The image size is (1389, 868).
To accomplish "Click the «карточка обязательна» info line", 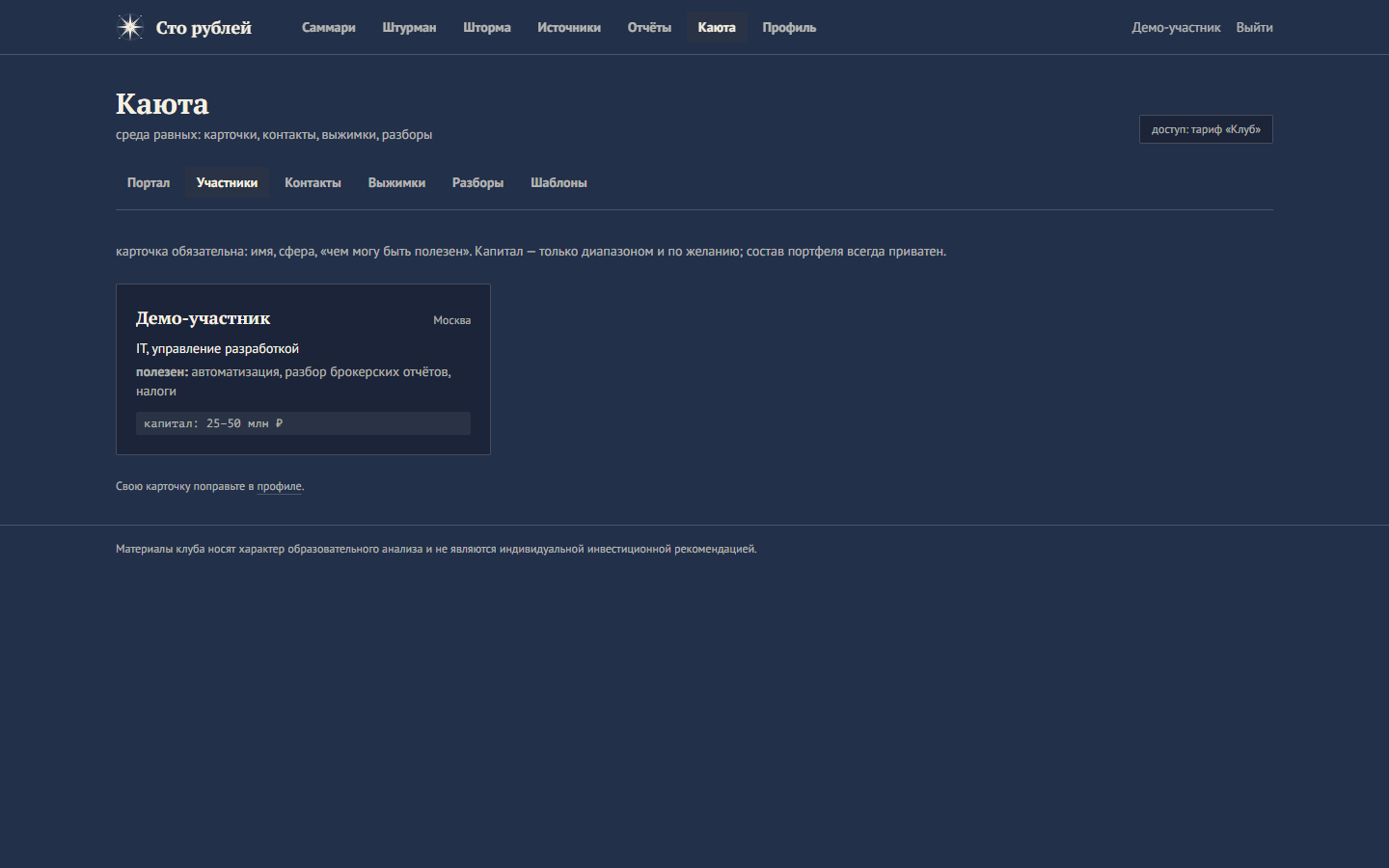I will (x=531, y=252).
